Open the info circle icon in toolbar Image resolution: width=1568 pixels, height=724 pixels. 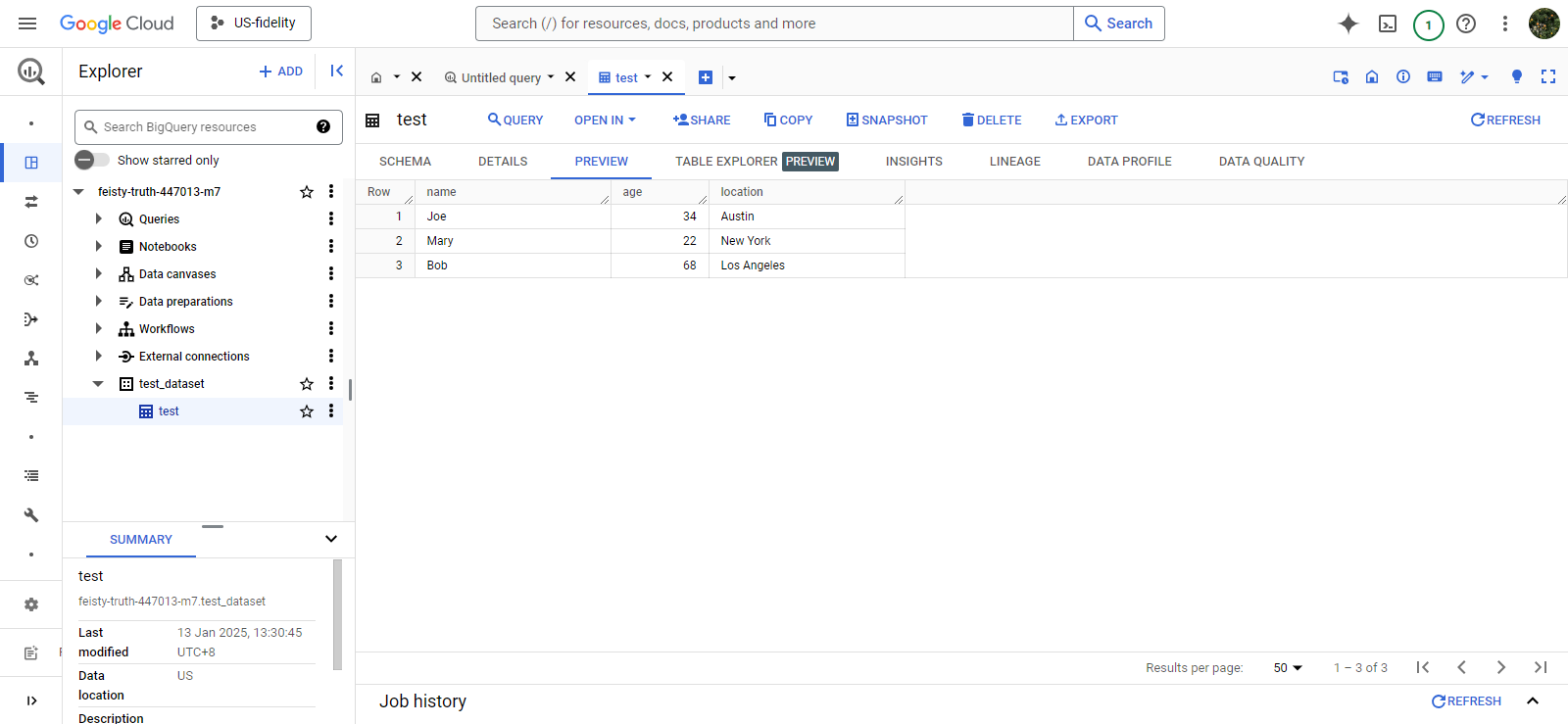pyautogui.click(x=1403, y=76)
